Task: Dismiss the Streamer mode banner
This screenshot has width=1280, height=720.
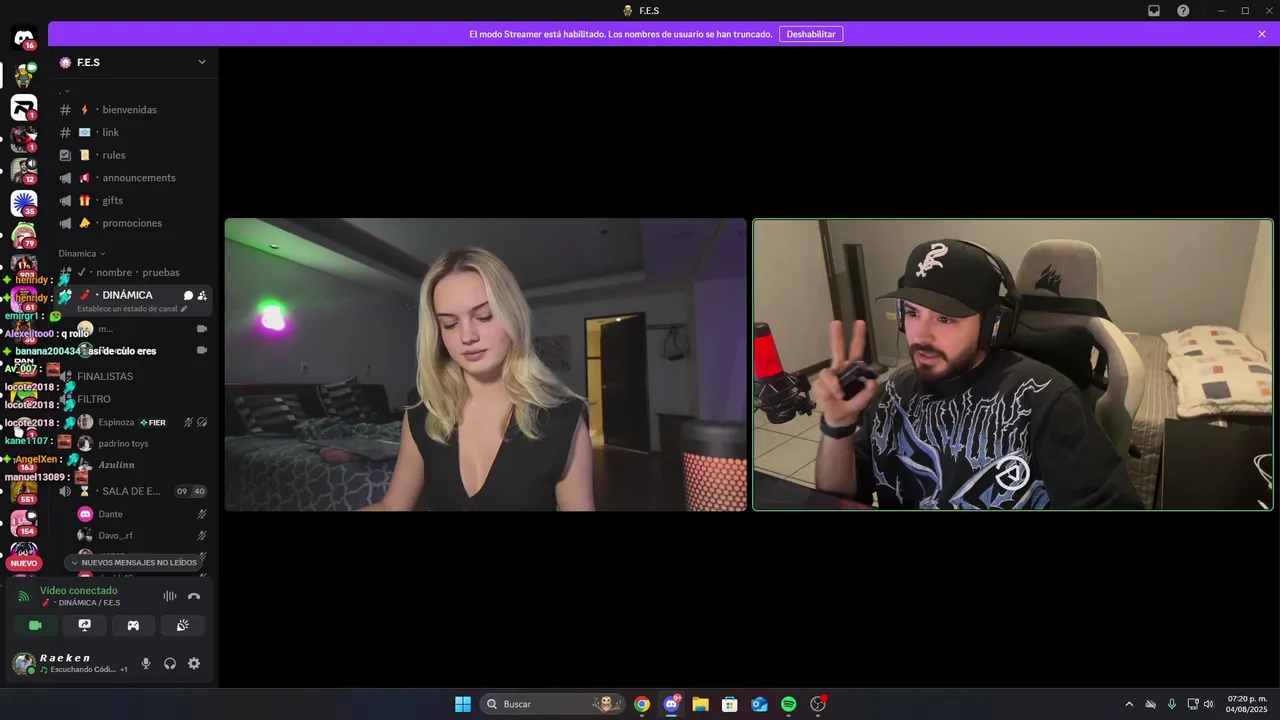Action: (1262, 34)
